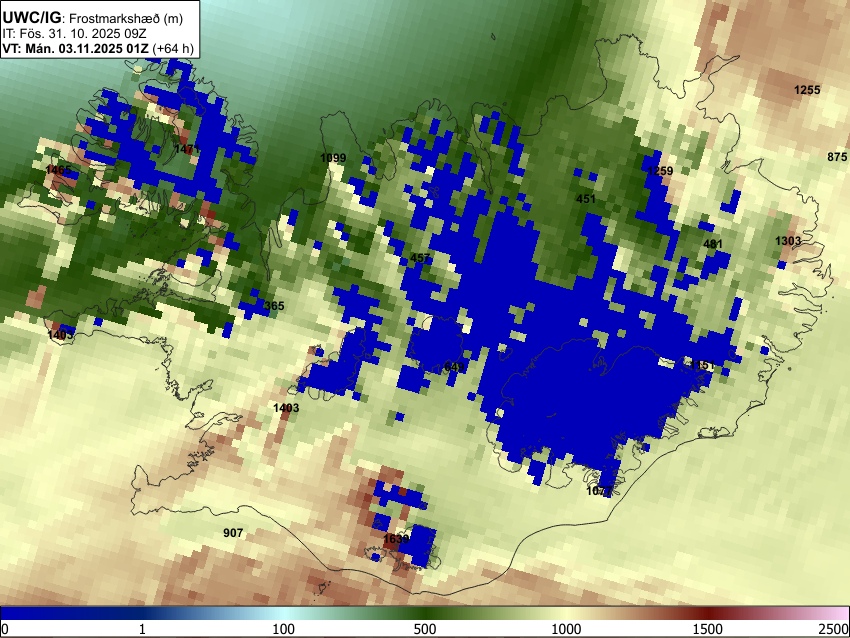
Task: Click the 1255 value label on the map
Action: 807,90
